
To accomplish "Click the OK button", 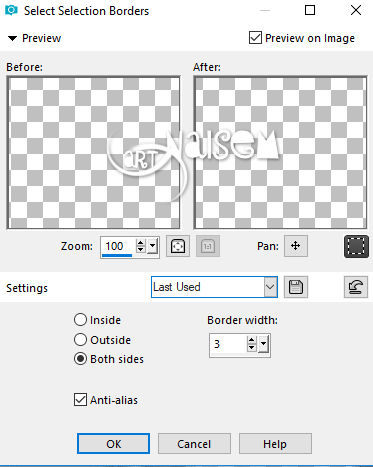I will tap(113, 444).
